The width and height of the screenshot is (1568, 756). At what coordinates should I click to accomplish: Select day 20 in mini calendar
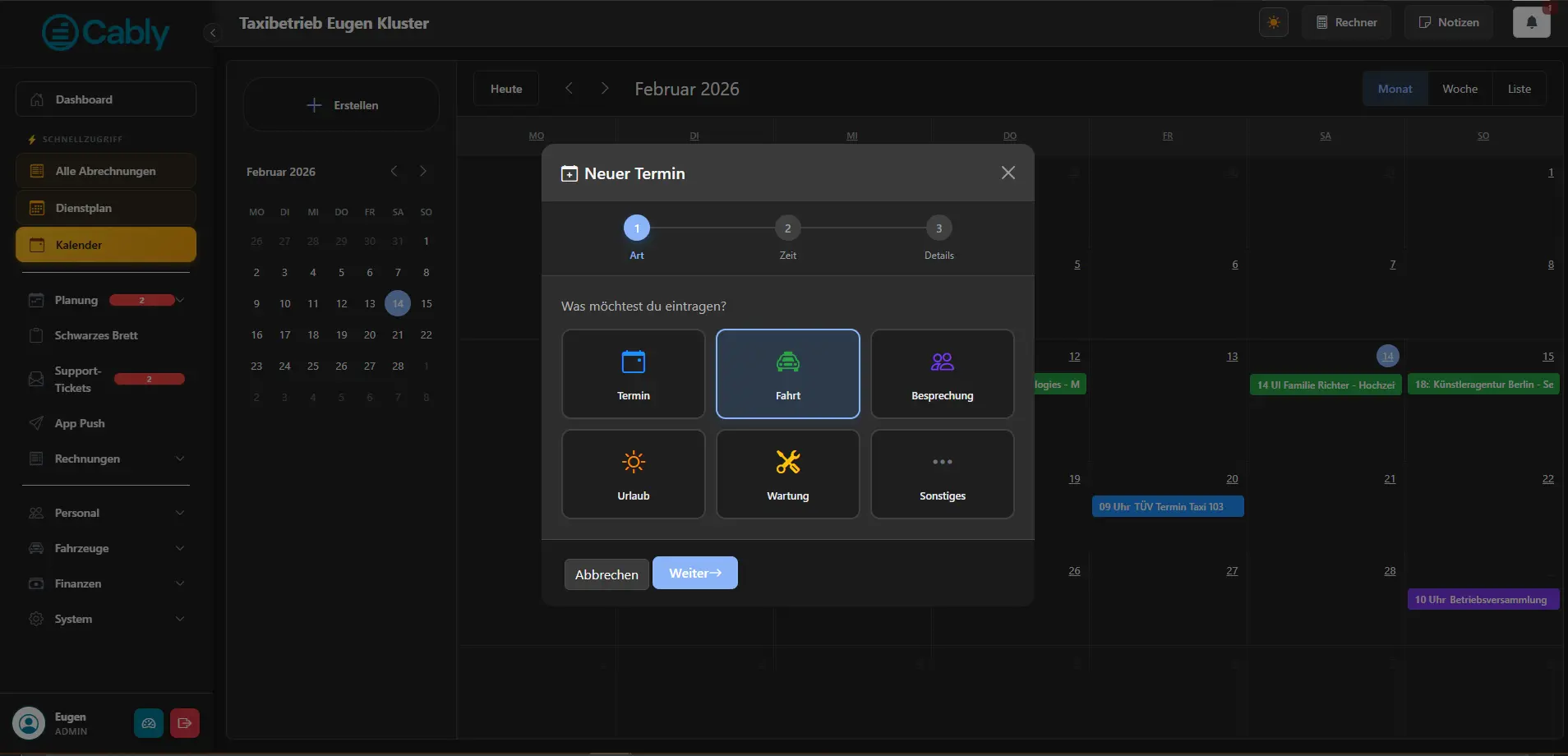coord(370,334)
